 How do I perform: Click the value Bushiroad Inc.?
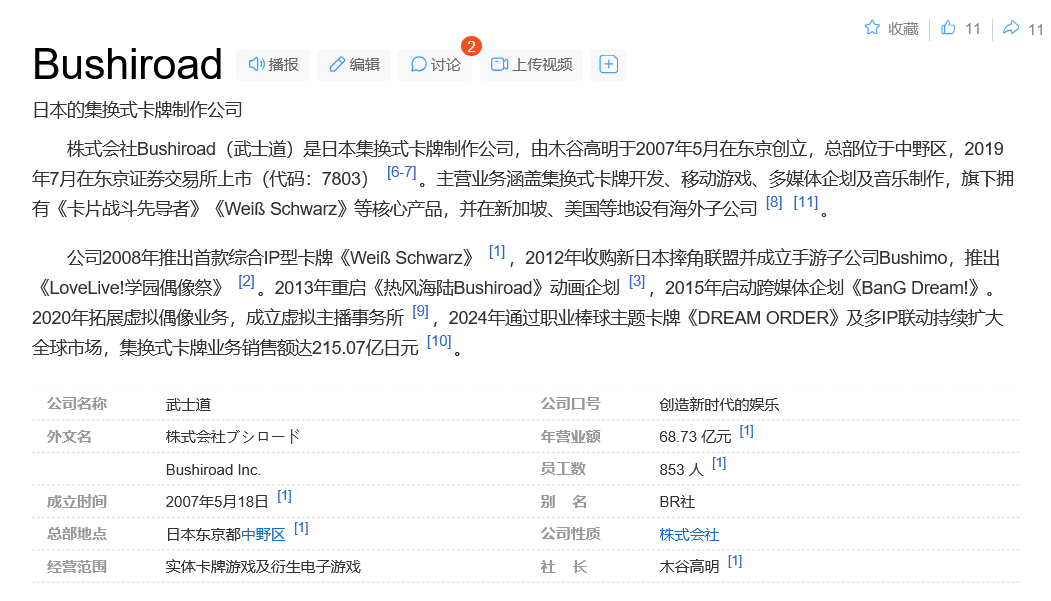pos(213,470)
